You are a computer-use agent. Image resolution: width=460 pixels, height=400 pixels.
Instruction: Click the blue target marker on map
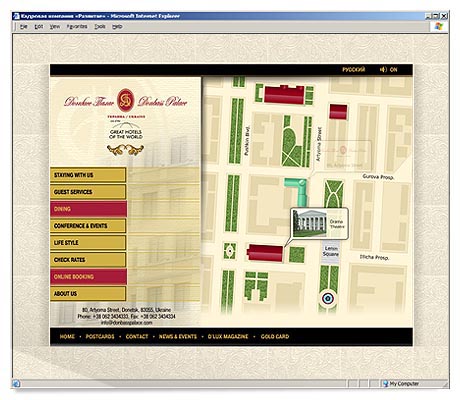[328, 299]
